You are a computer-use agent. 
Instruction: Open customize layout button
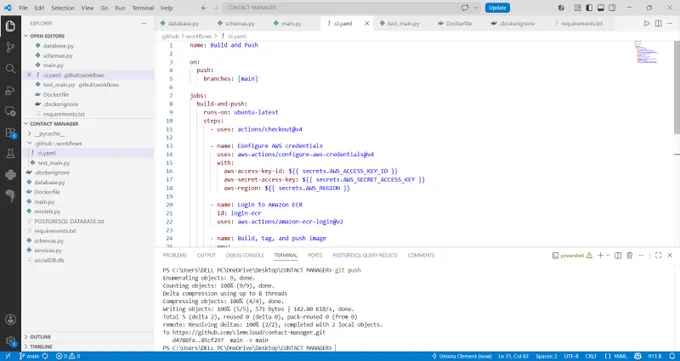(577, 8)
